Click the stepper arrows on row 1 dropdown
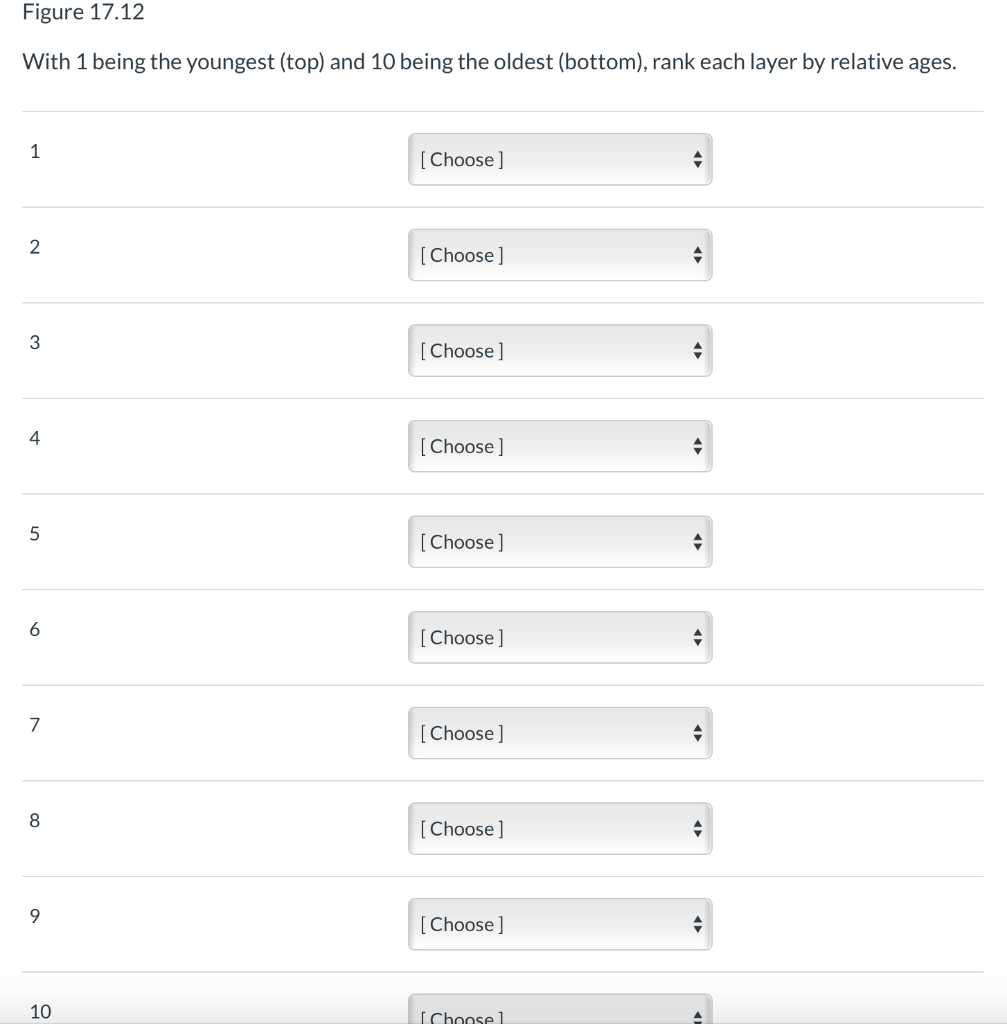Viewport: 1007px width, 1024px height. tap(697, 159)
